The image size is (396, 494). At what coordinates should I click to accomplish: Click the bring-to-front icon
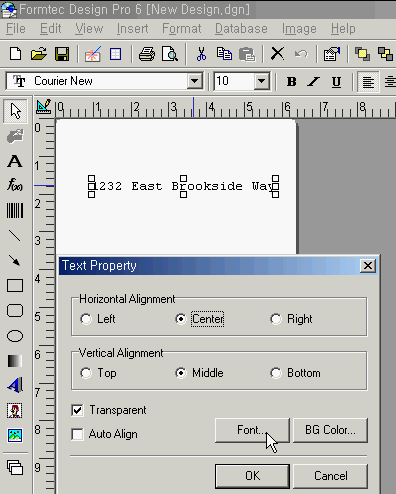pyautogui.click(x=362, y=54)
